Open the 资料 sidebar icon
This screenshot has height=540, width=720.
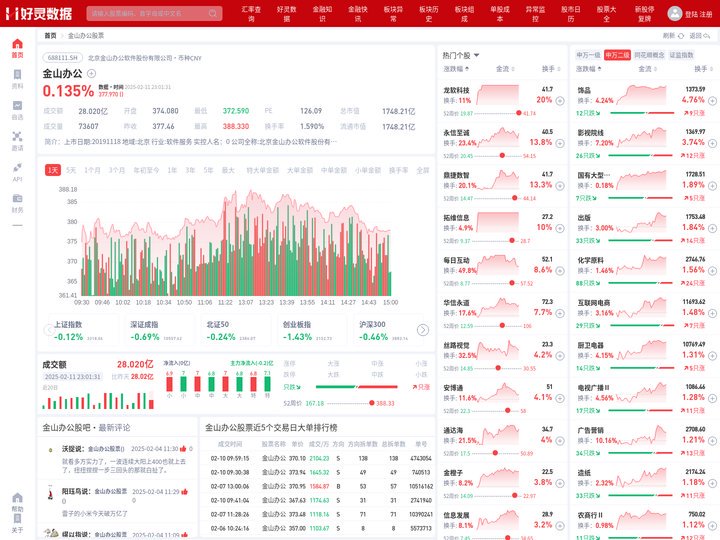click(17, 74)
